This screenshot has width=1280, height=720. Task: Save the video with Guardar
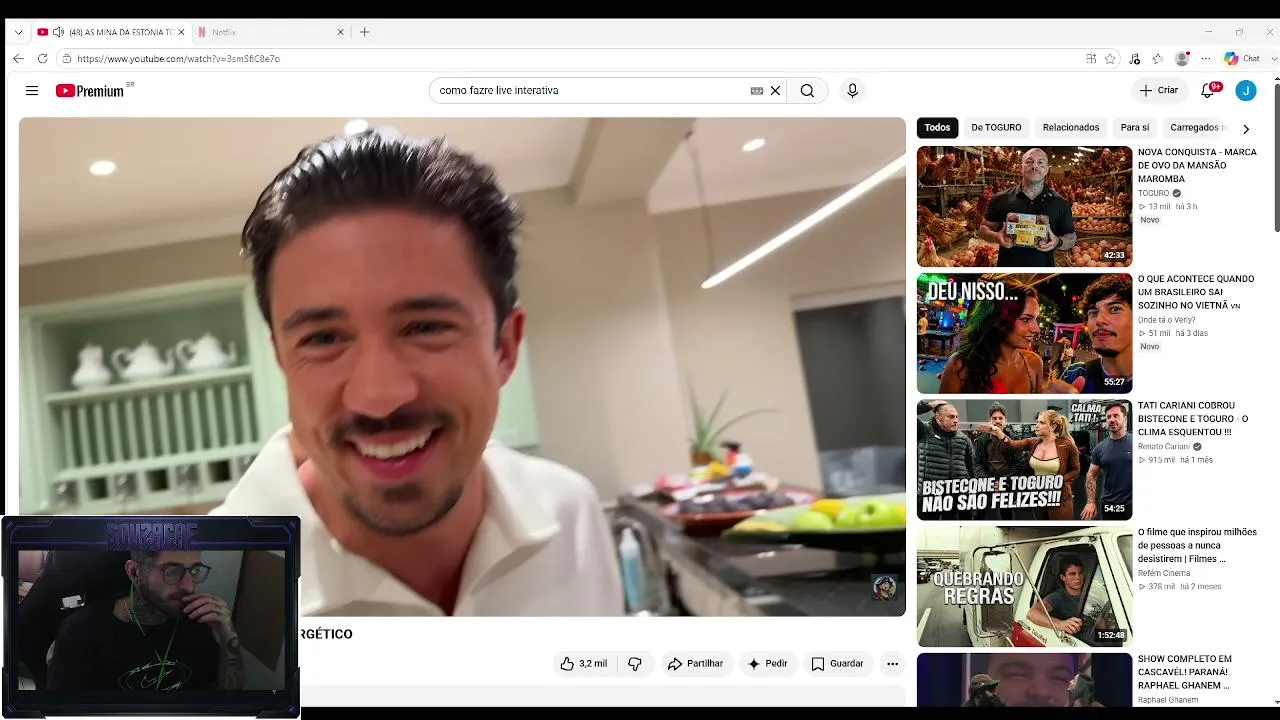click(837, 664)
